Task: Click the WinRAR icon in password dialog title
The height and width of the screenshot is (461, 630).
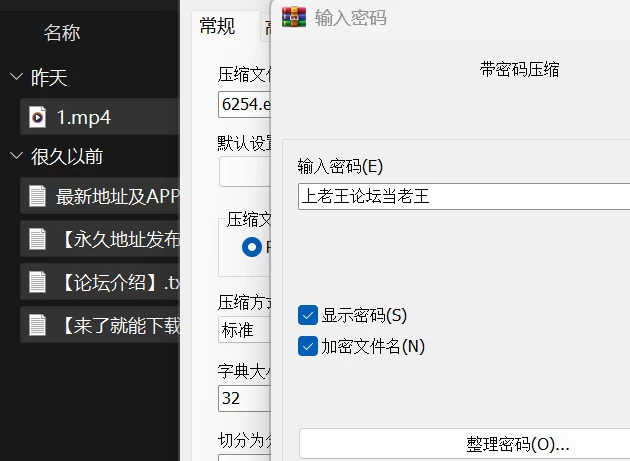Action: pos(294,17)
